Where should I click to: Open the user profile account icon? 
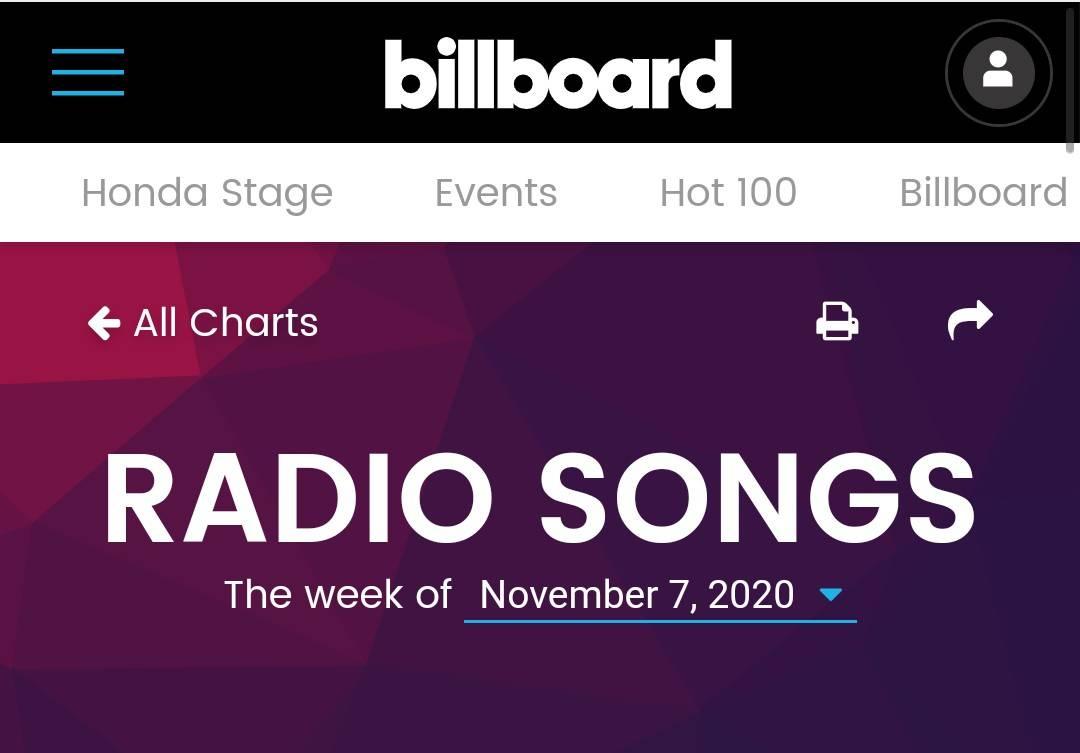coord(998,72)
